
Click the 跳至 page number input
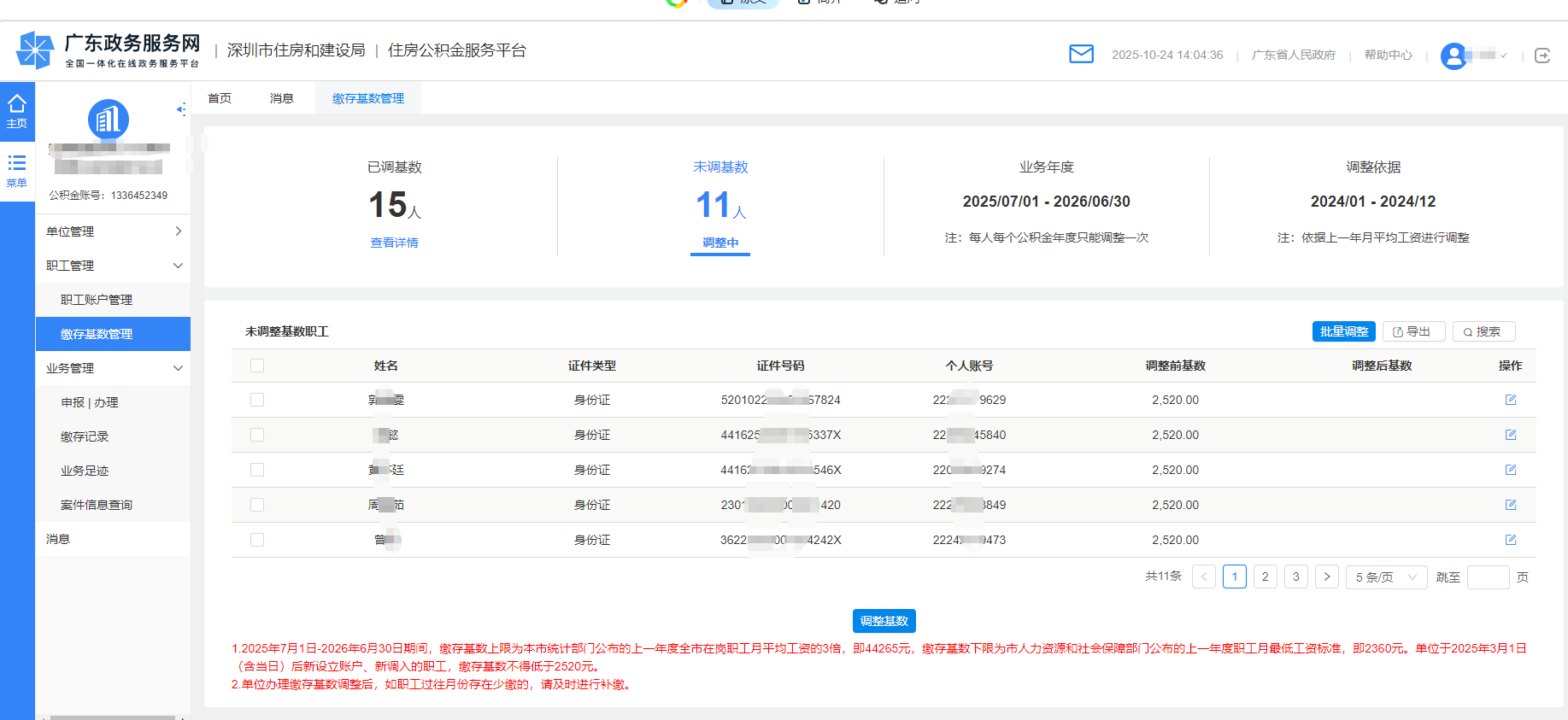pos(1488,577)
